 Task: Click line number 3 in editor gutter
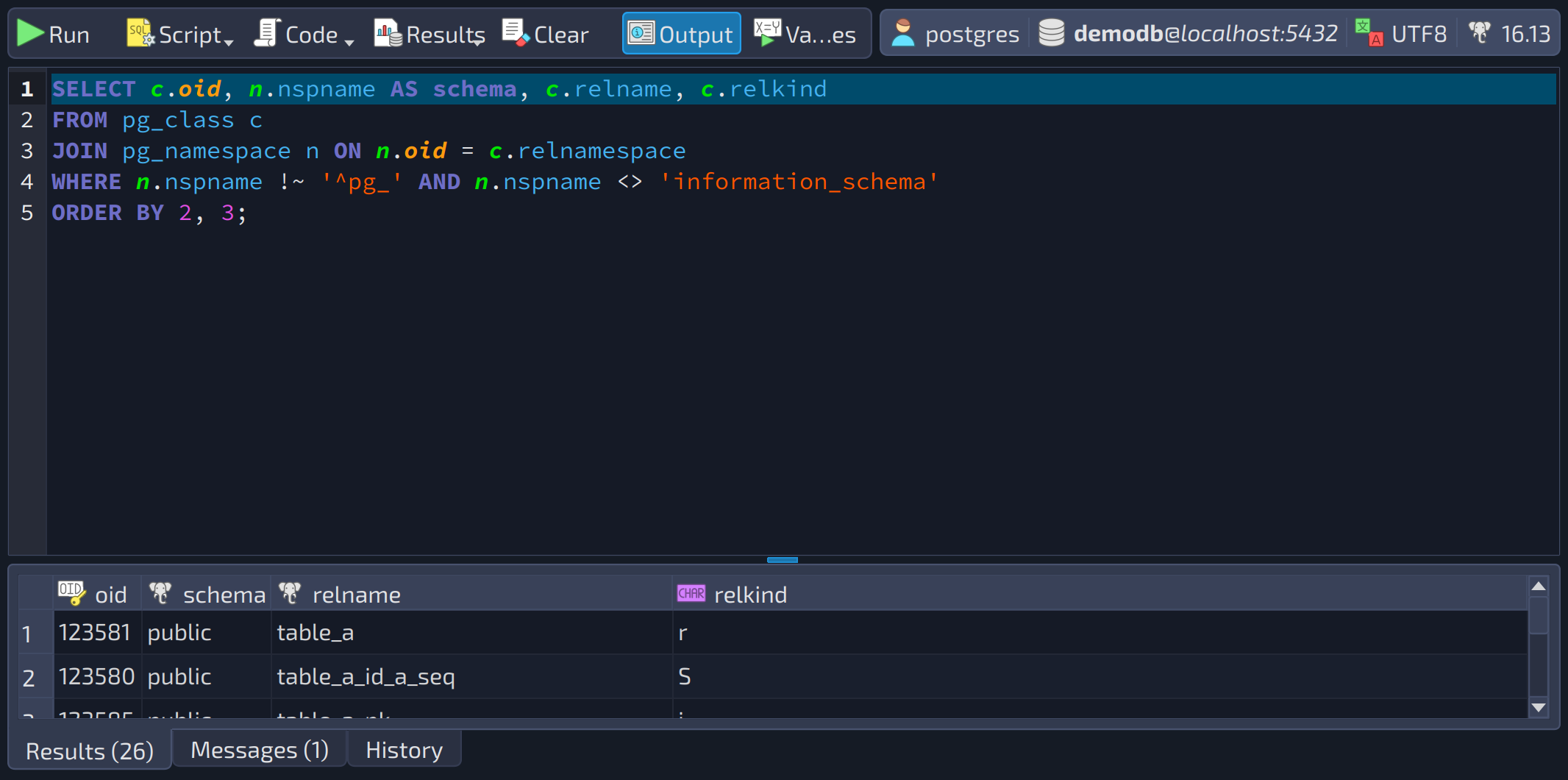(27, 151)
